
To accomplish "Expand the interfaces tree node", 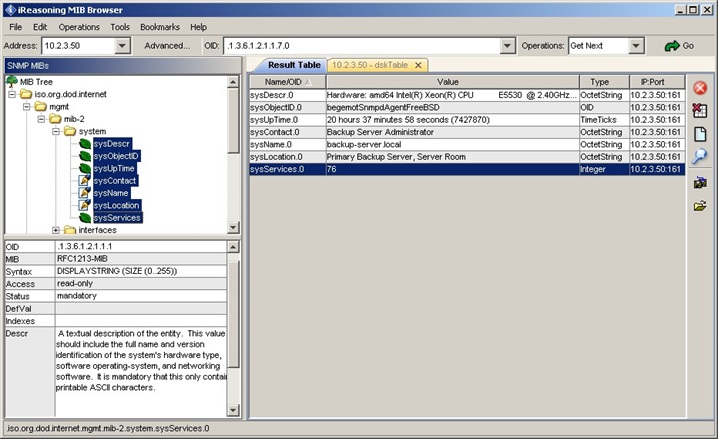I will coord(56,230).
